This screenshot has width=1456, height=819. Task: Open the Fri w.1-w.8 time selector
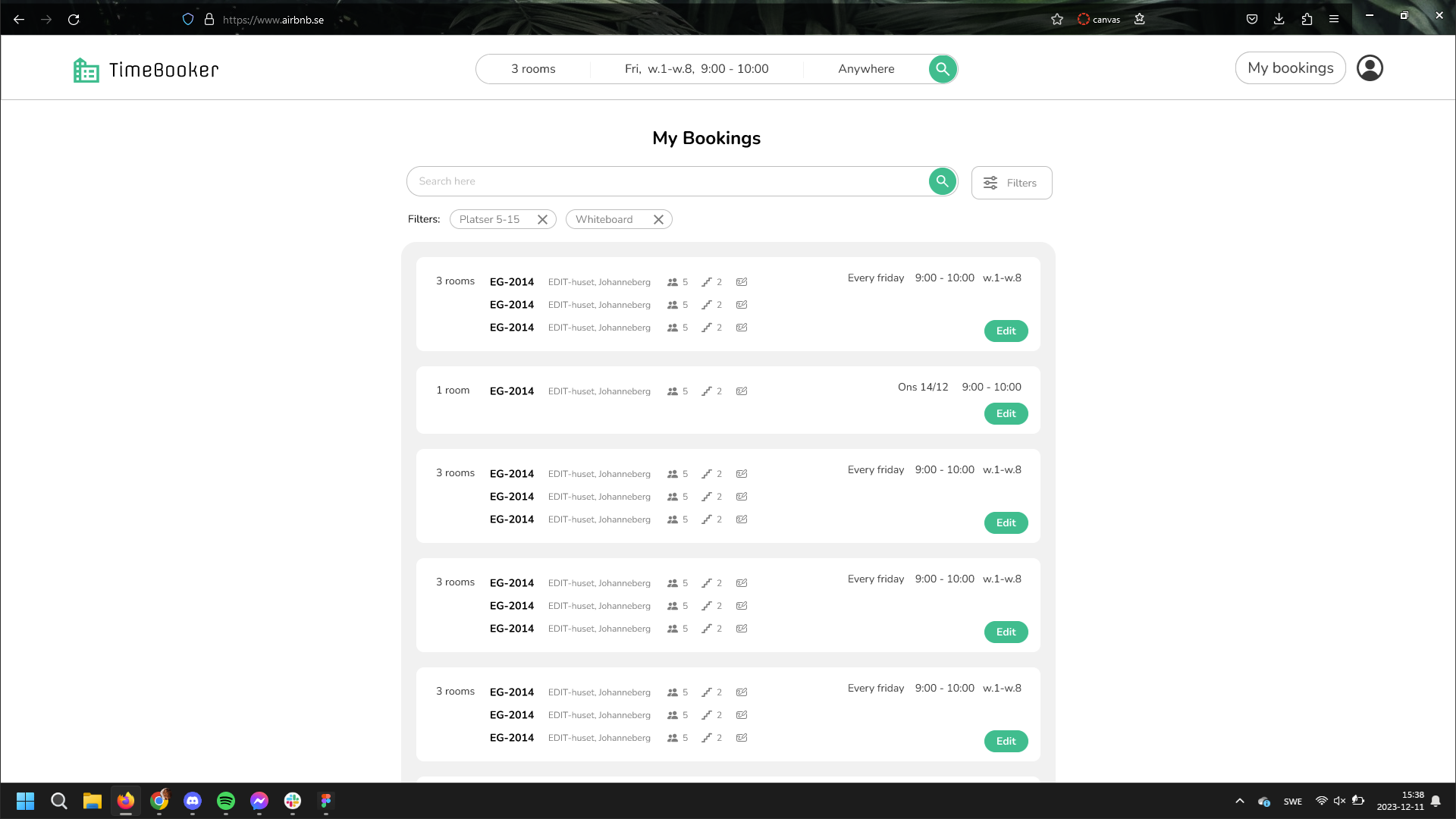(696, 69)
